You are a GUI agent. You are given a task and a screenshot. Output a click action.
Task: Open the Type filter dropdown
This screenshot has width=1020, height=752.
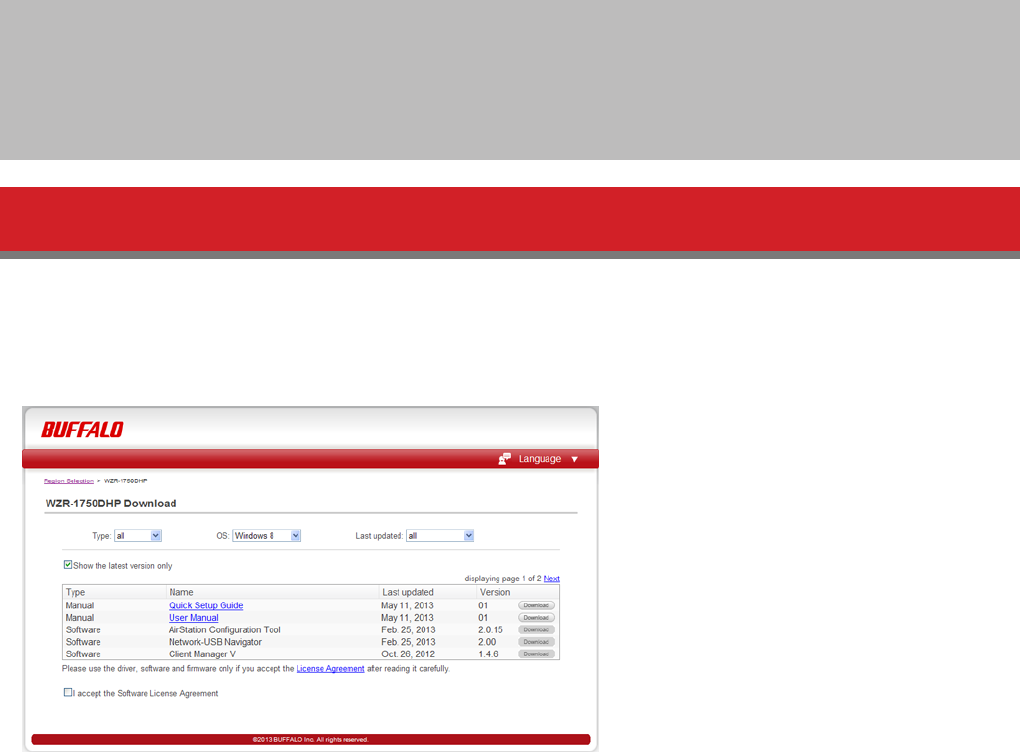(x=138, y=535)
